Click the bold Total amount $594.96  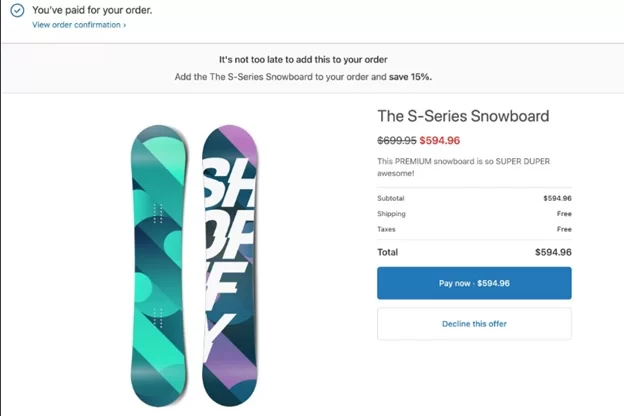(553, 253)
